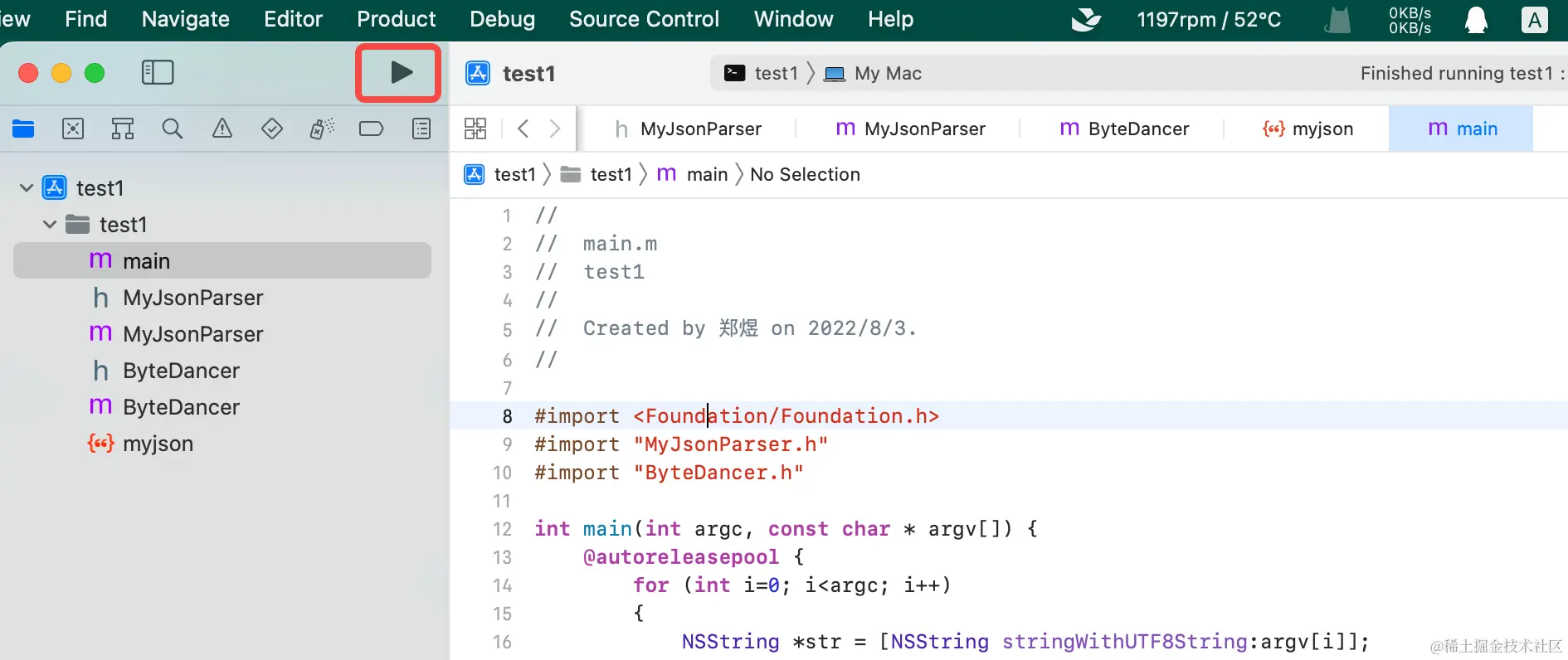The image size is (1568, 660).
Task: Open the Source Control navigator
Action: (73, 129)
